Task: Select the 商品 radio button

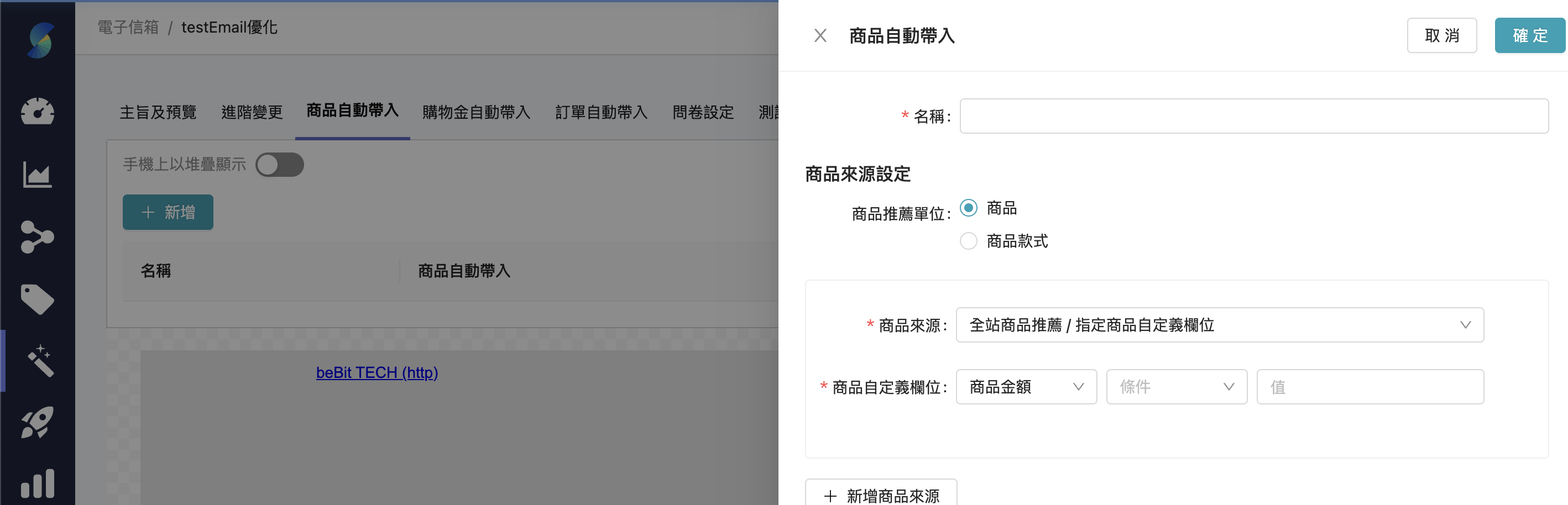Action: pyautogui.click(x=968, y=208)
